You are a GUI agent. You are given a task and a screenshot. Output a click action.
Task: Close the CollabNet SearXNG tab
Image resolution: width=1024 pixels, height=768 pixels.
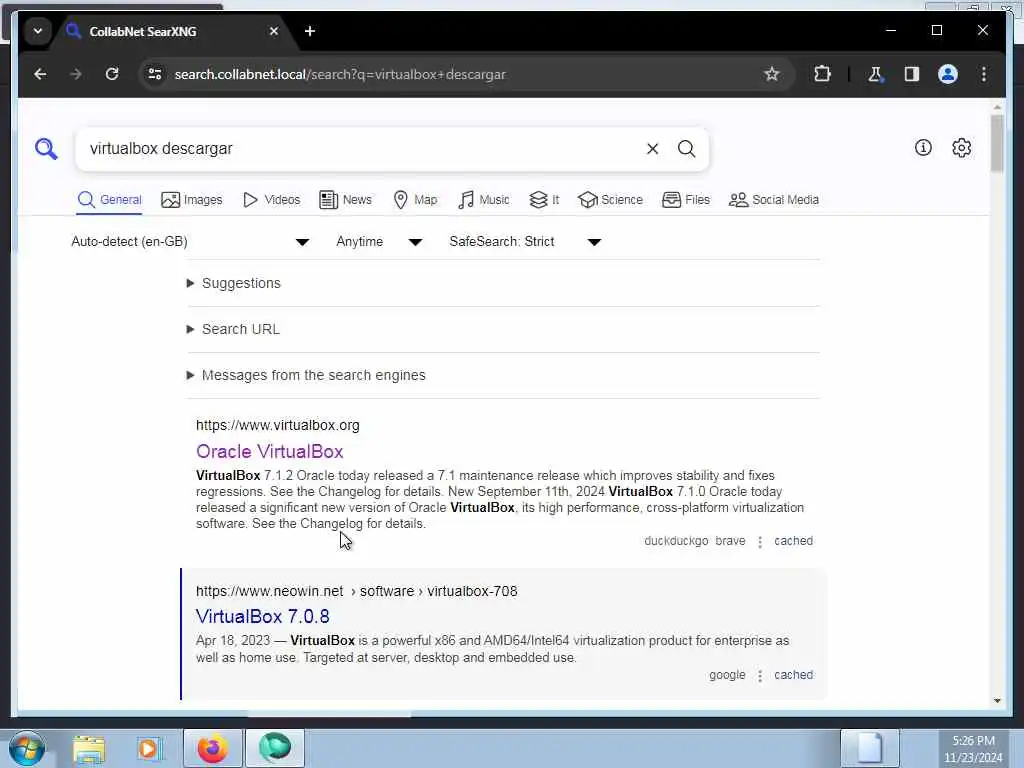point(274,31)
